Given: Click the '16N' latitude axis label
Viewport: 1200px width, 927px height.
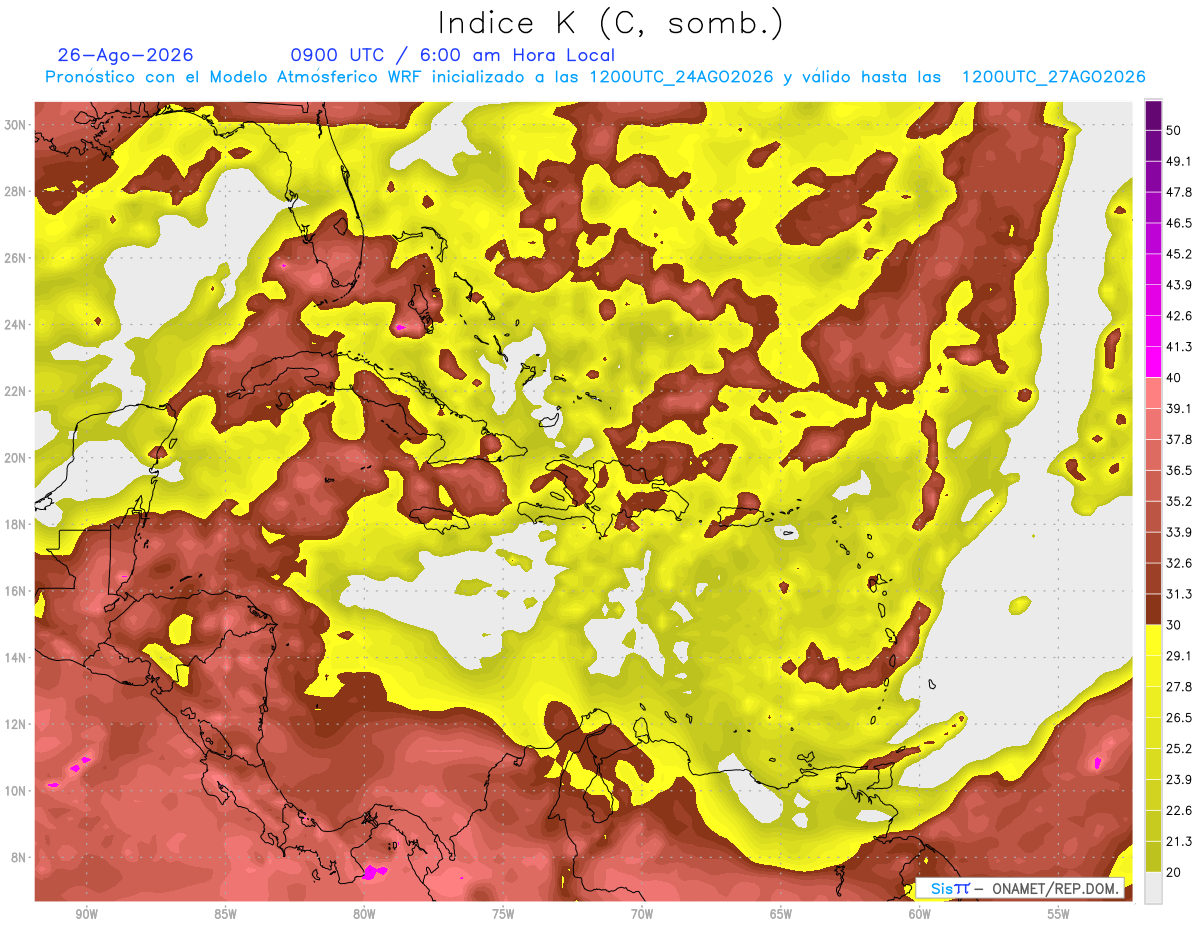Looking at the screenshot, I should click(16, 591).
